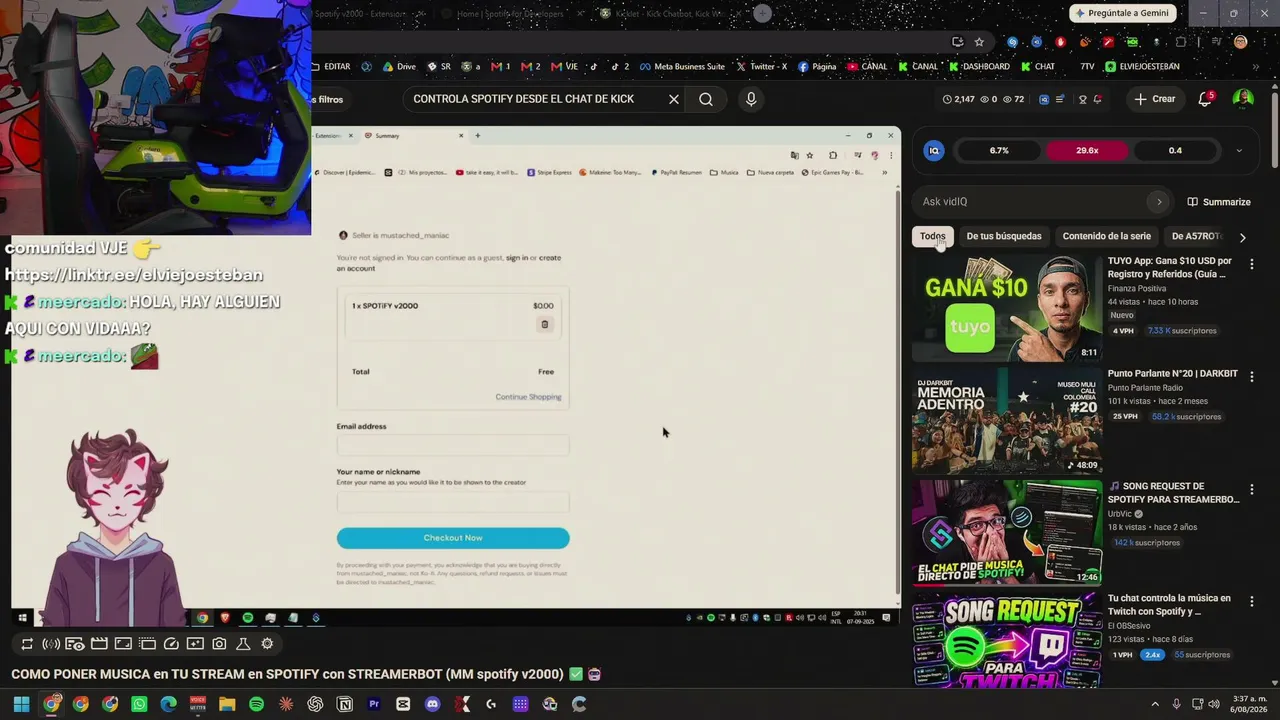Click the Checkout Now button in the video
Image resolution: width=1280 pixels, height=720 pixels.
click(x=453, y=538)
